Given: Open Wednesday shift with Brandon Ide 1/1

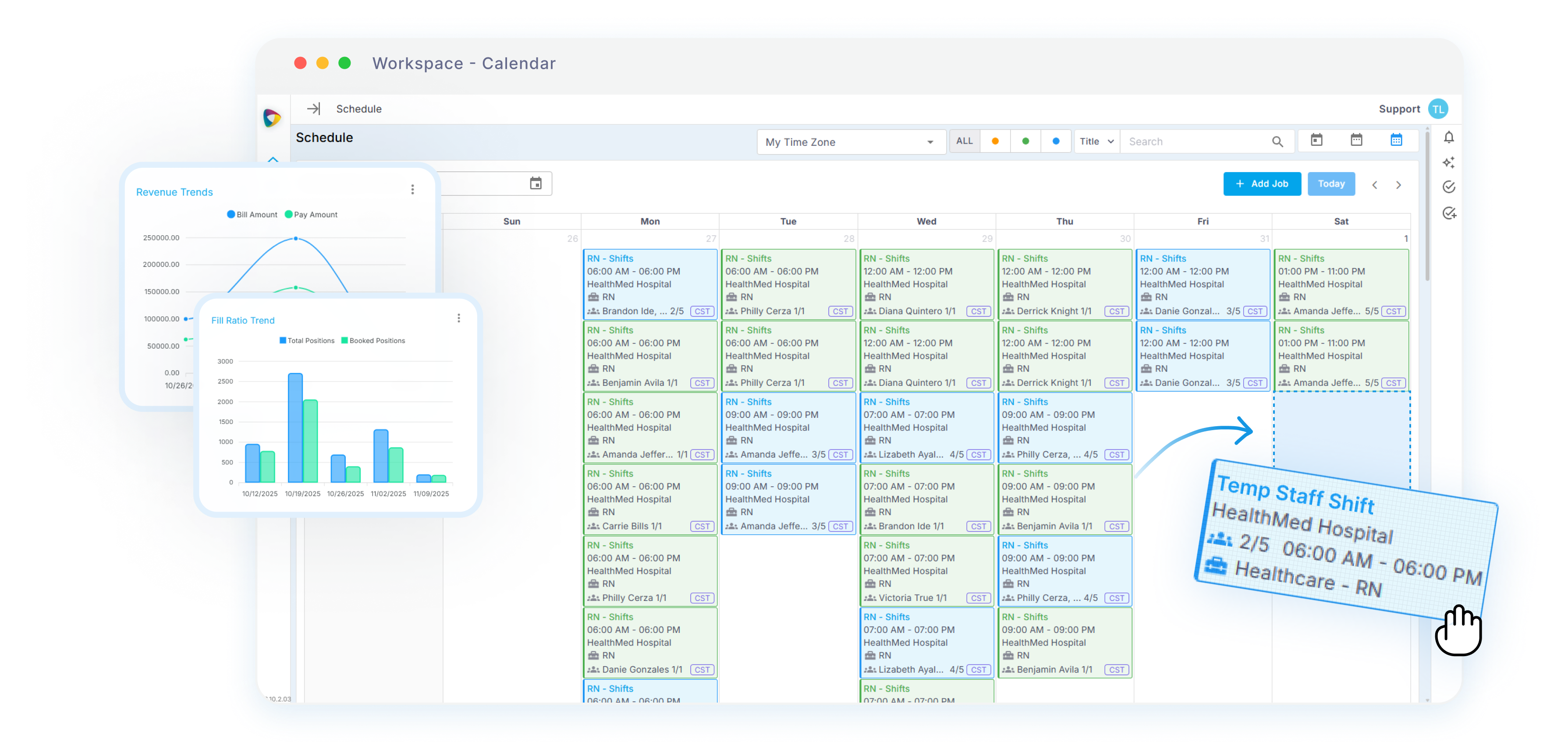Looking at the screenshot, I should point(926,499).
